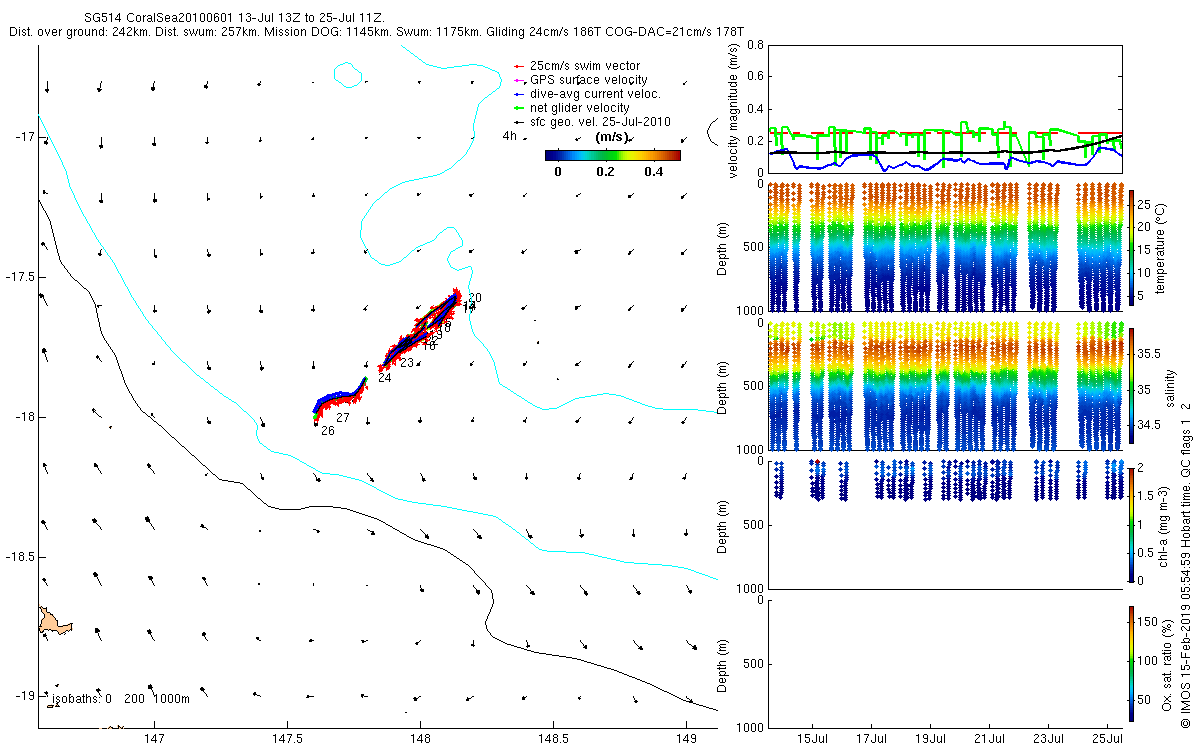
Task: Click the Ox. sat. ratio (%) colorbar
Action: [x=1132, y=663]
